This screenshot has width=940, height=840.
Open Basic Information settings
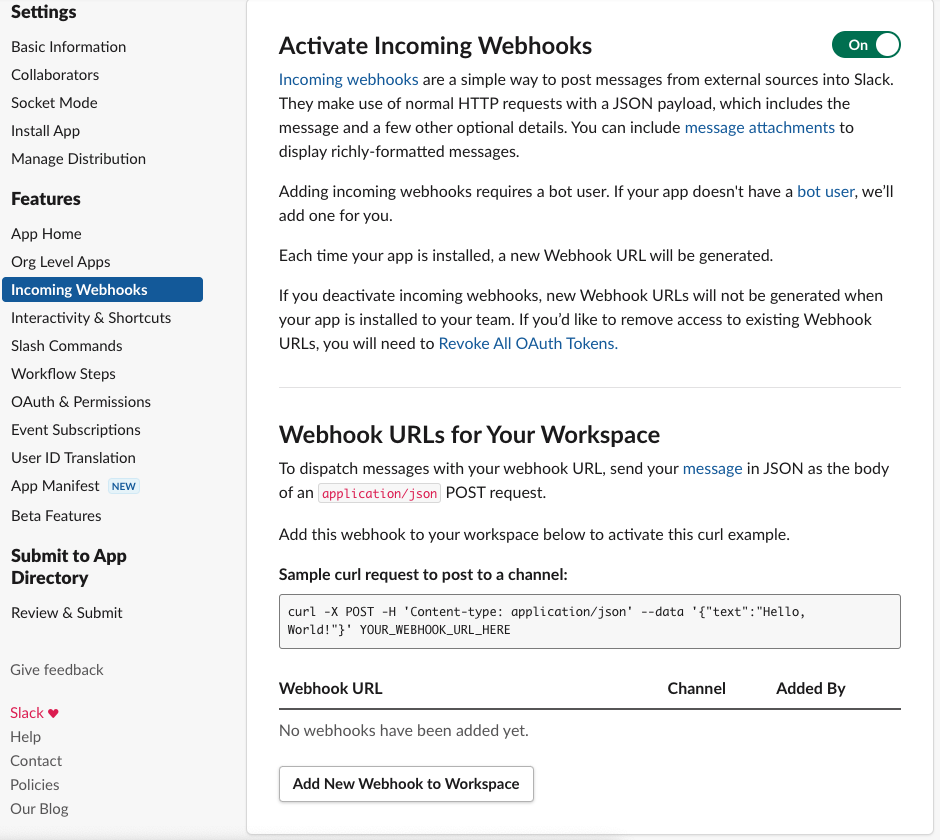tap(68, 47)
